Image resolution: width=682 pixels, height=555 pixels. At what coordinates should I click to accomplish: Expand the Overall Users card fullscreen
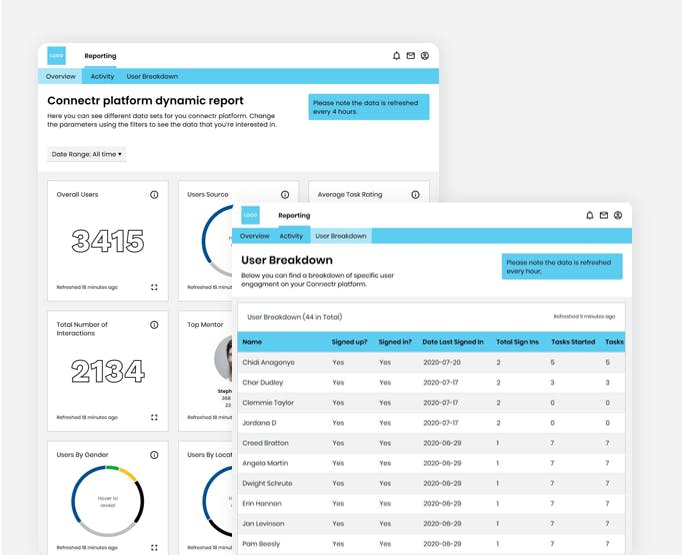(154, 287)
